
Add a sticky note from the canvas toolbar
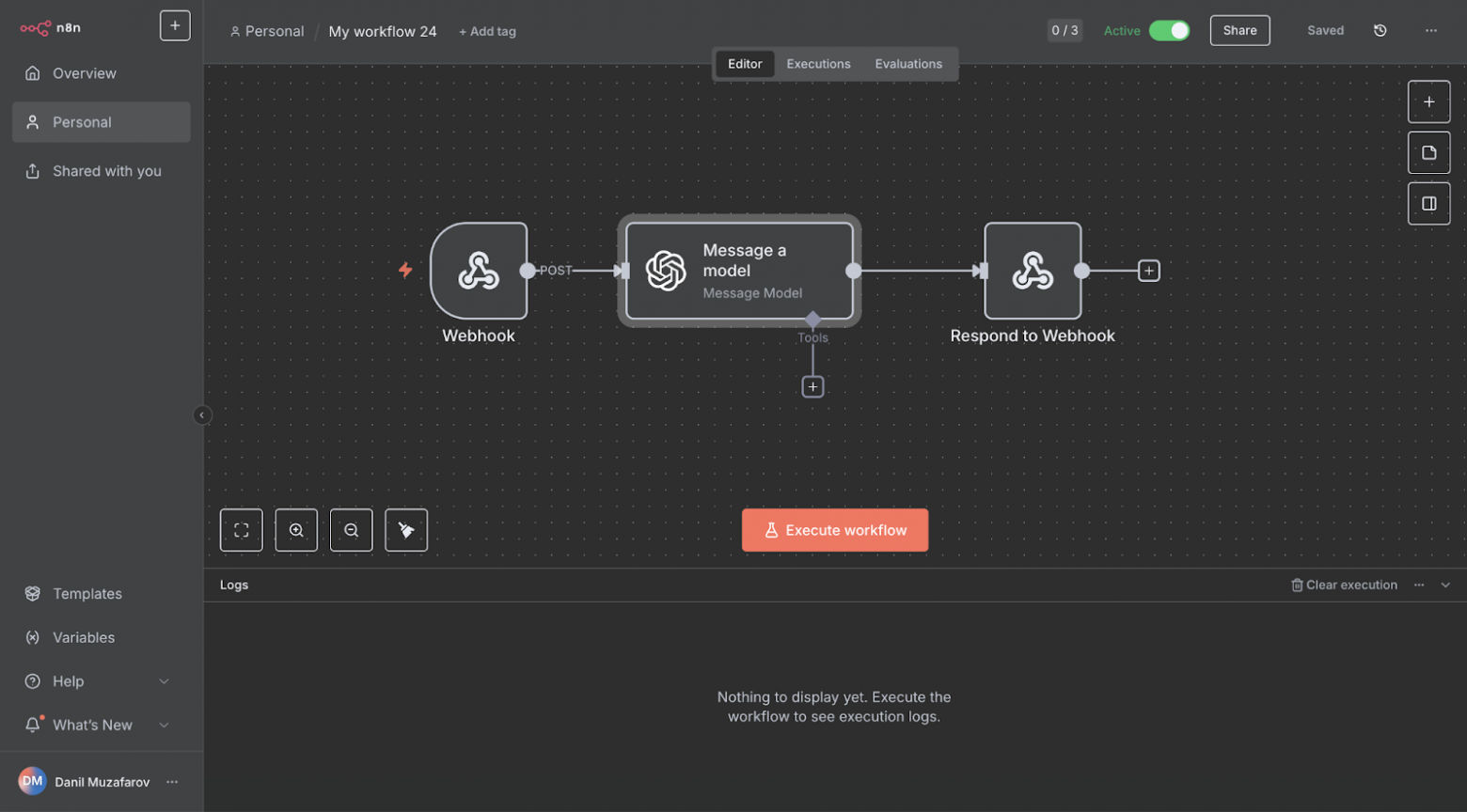pyautogui.click(x=1428, y=152)
